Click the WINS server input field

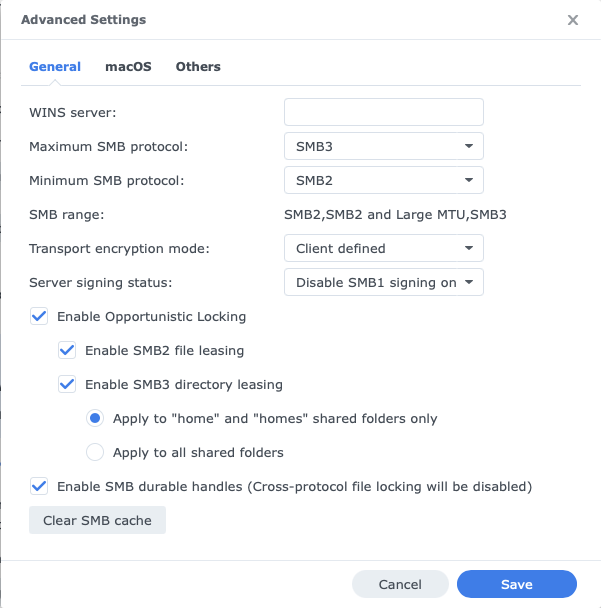tap(383, 112)
